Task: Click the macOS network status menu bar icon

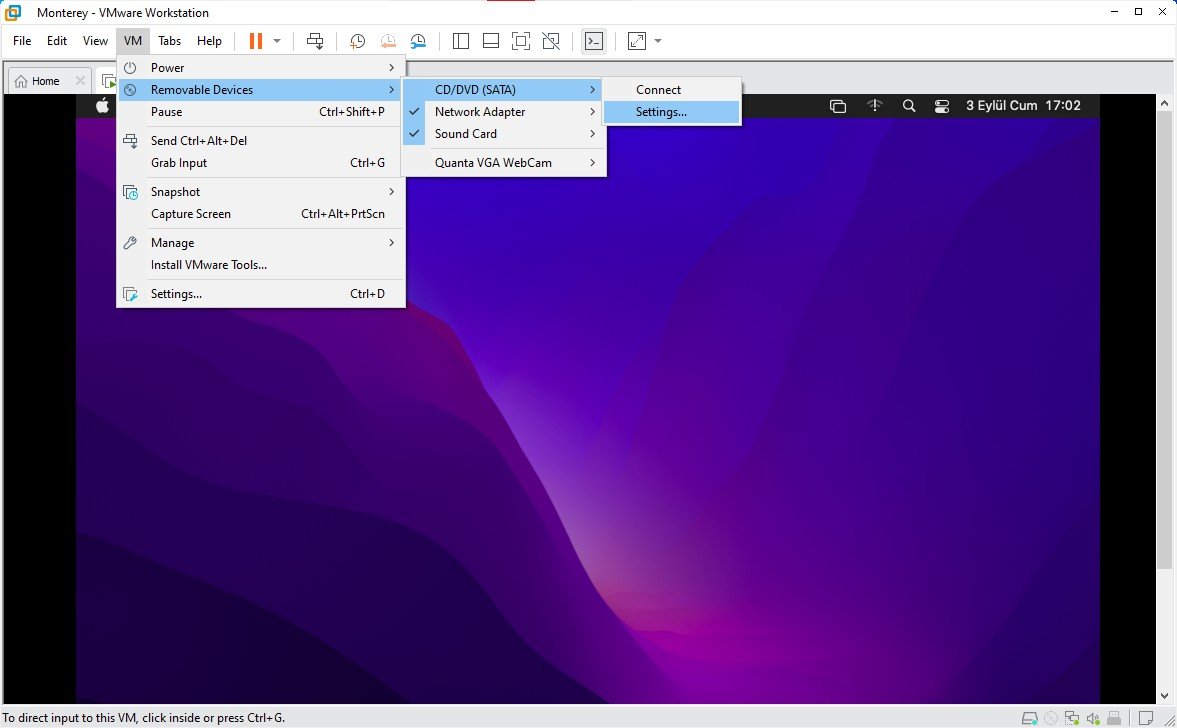Action: click(874, 106)
